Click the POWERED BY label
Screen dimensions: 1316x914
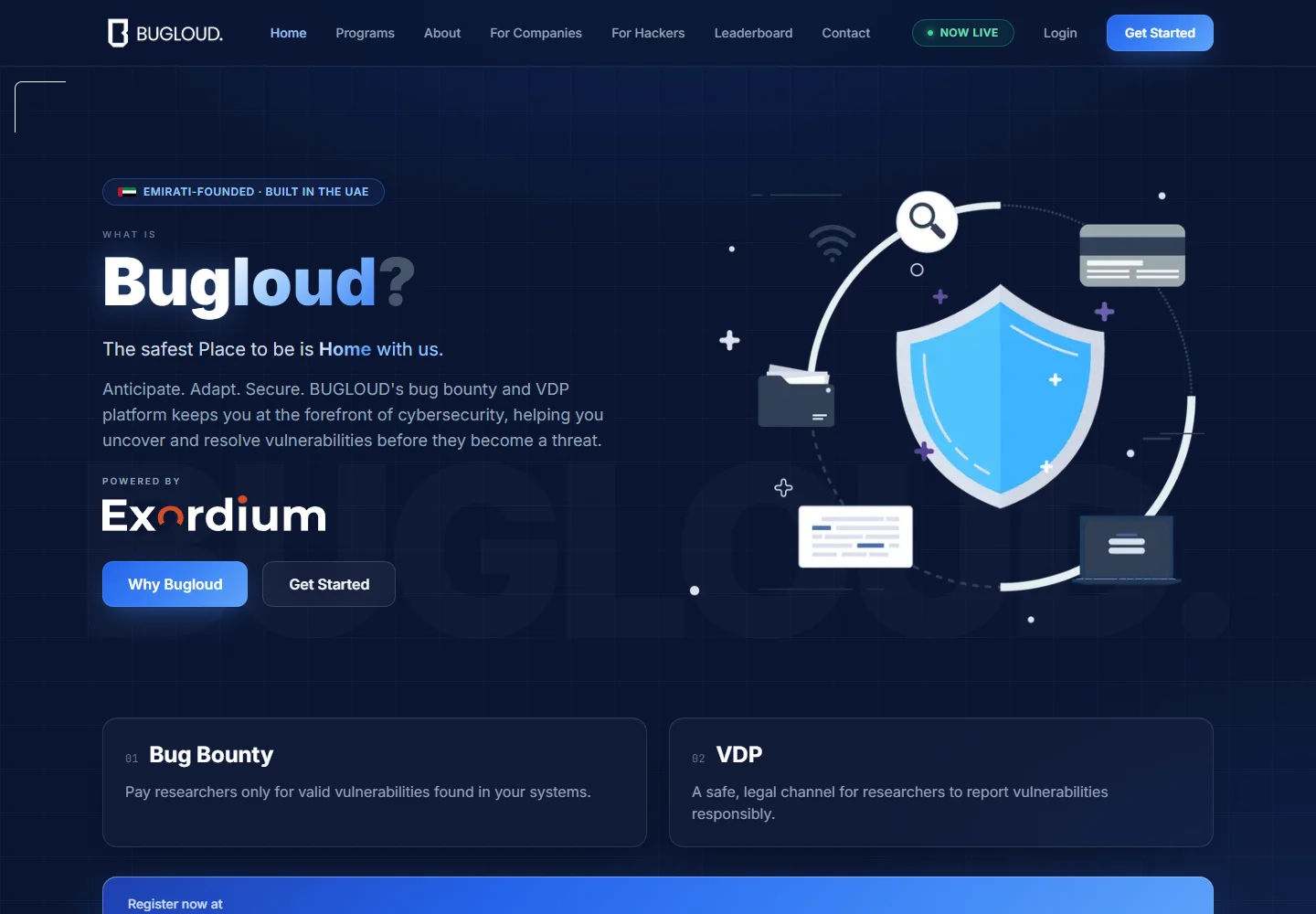point(142,481)
